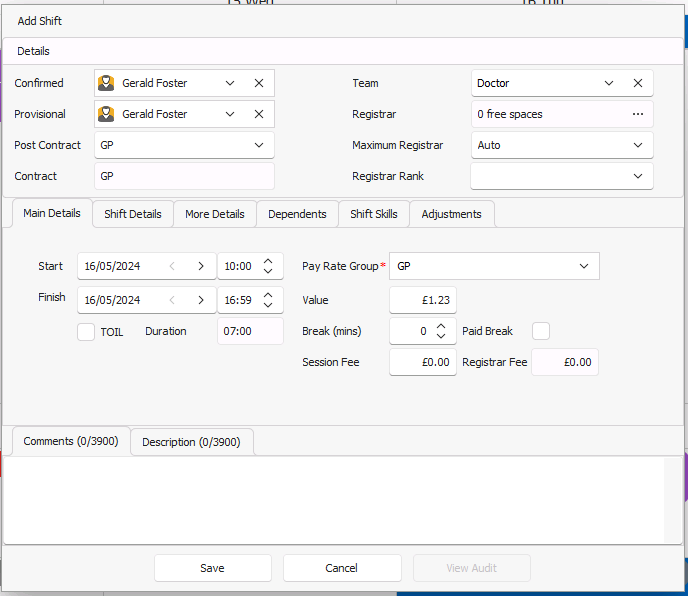
Task: Go to next day for Finish date
Action: coord(201,300)
